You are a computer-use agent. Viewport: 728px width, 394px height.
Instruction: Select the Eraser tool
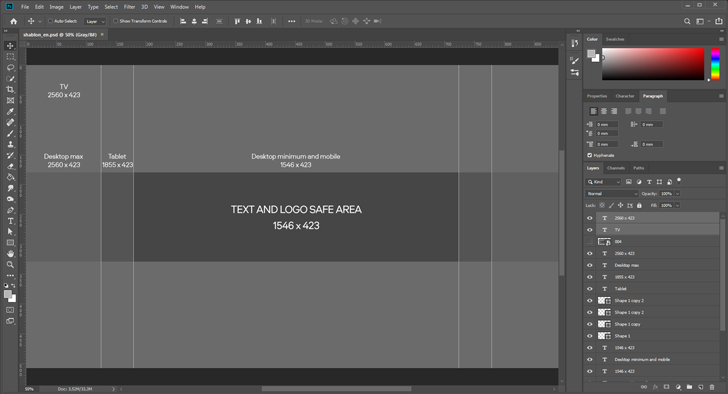tap(10, 166)
